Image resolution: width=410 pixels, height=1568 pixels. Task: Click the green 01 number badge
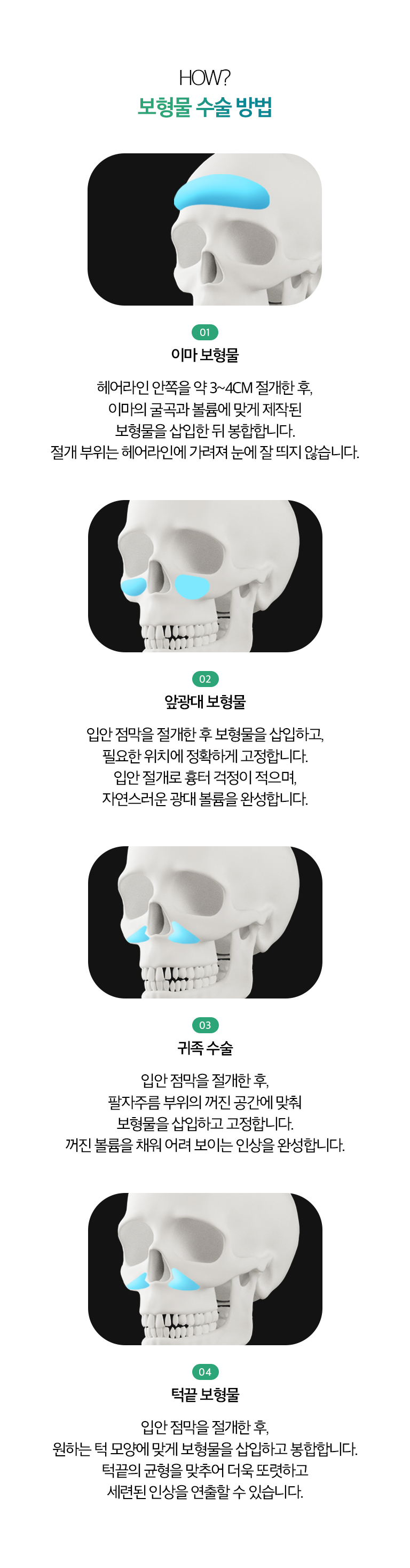[x=204, y=332]
